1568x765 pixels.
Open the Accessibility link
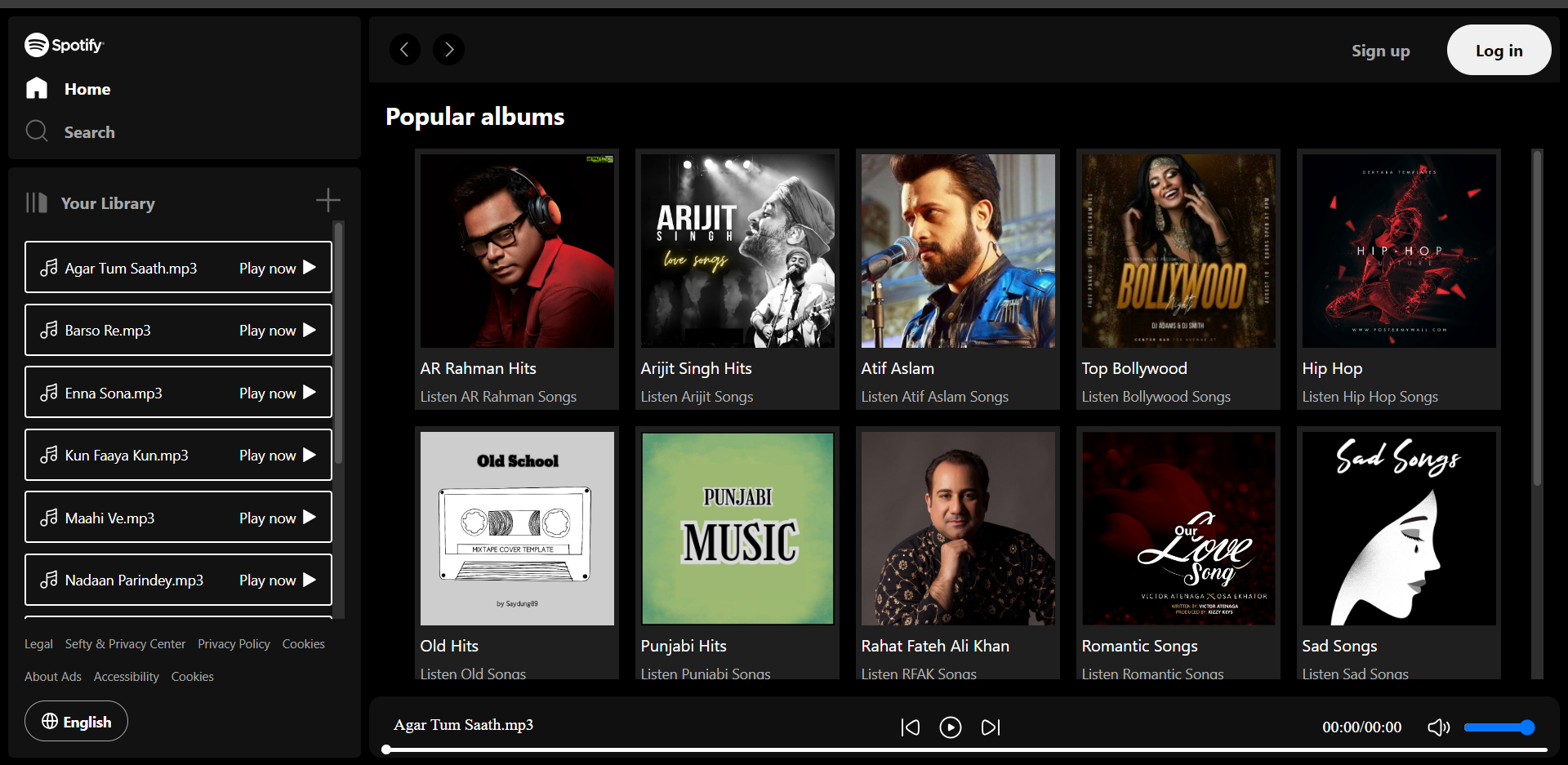tap(127, 677)
